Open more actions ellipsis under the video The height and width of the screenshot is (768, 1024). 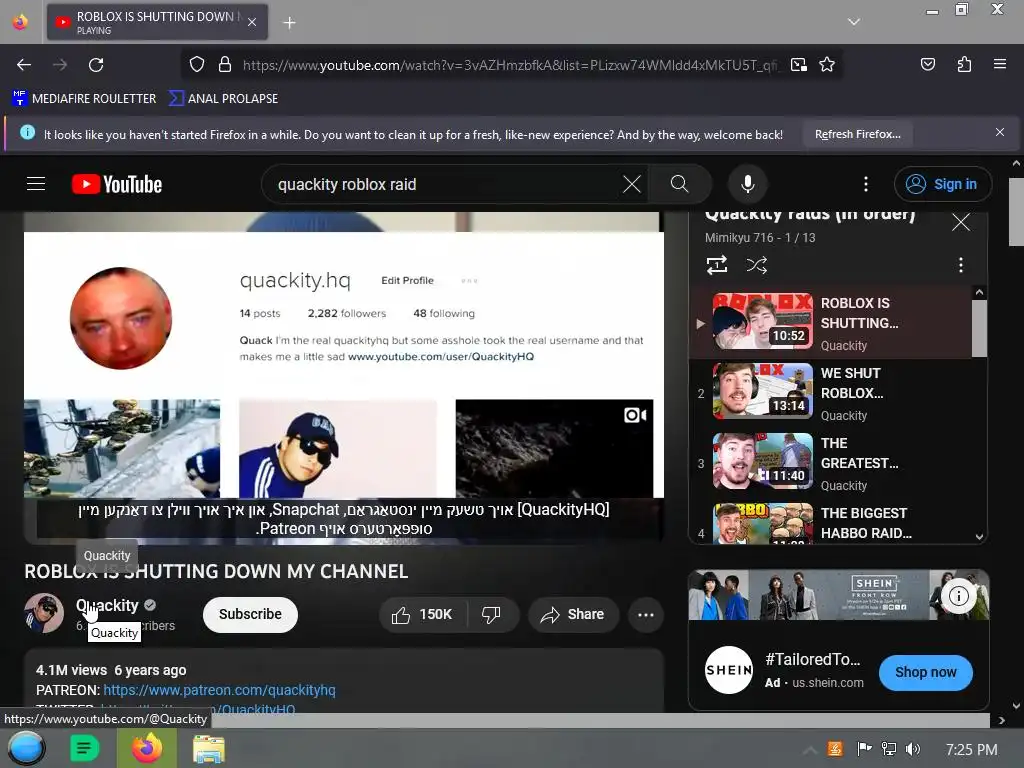(x=646, y=615)
